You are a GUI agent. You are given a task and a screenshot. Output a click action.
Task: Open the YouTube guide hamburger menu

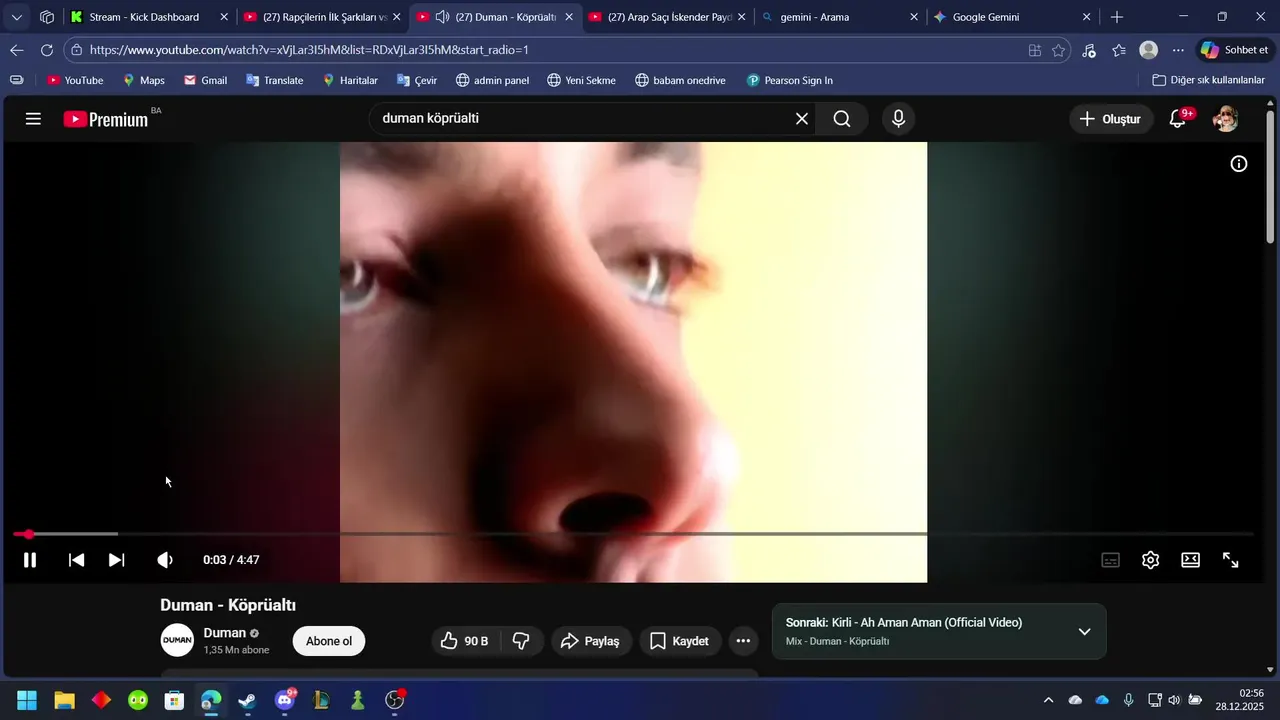[33, 119]
